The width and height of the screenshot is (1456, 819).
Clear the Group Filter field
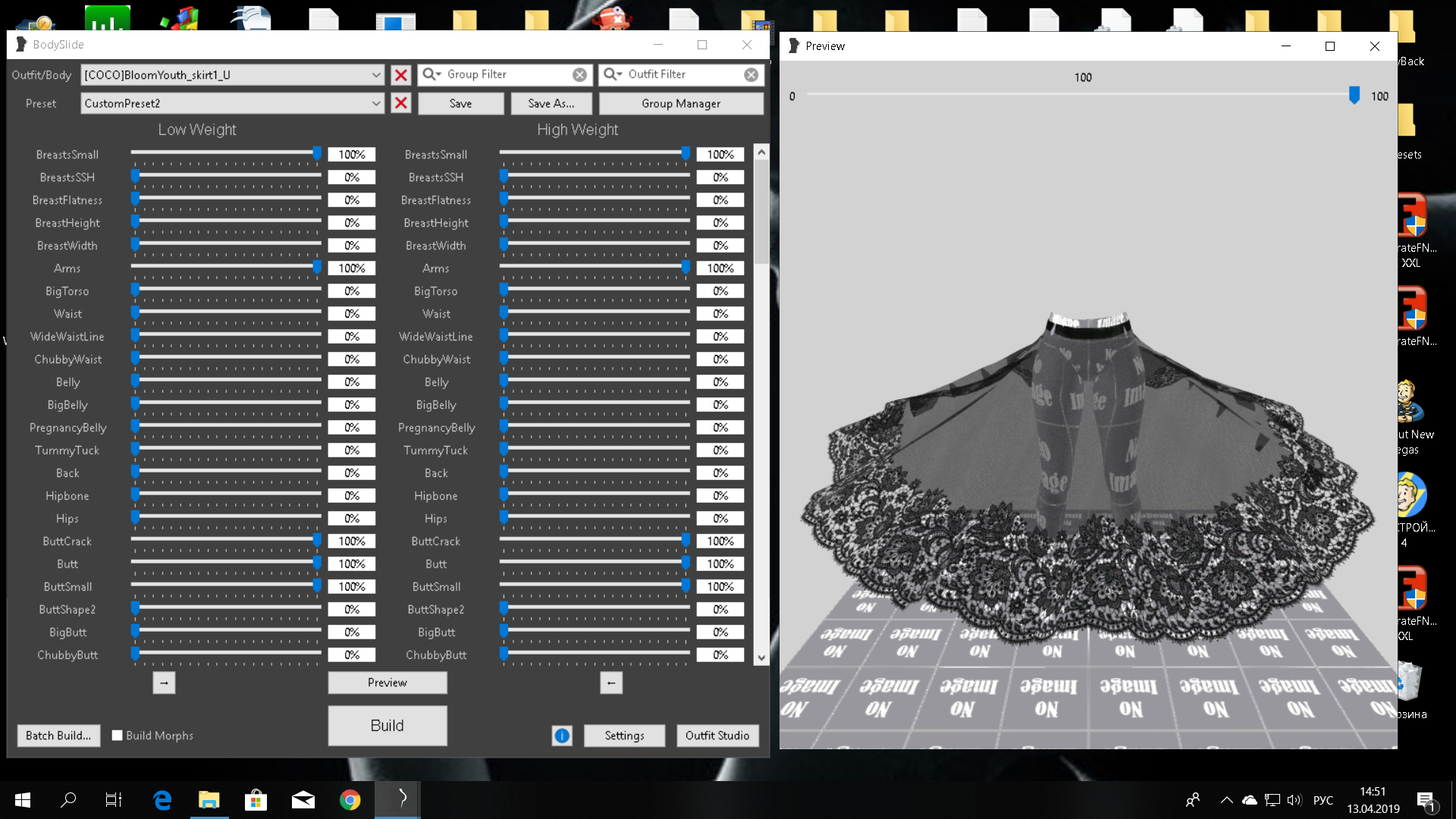[x=579, y=74]
